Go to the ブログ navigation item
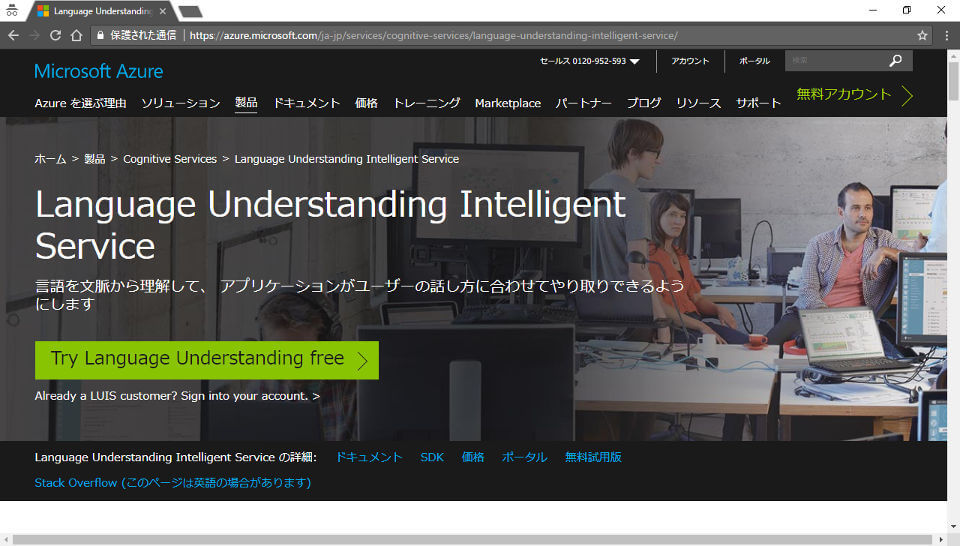Image resolution: width=960 pixels, height=546 pixels. pos(644,103)
